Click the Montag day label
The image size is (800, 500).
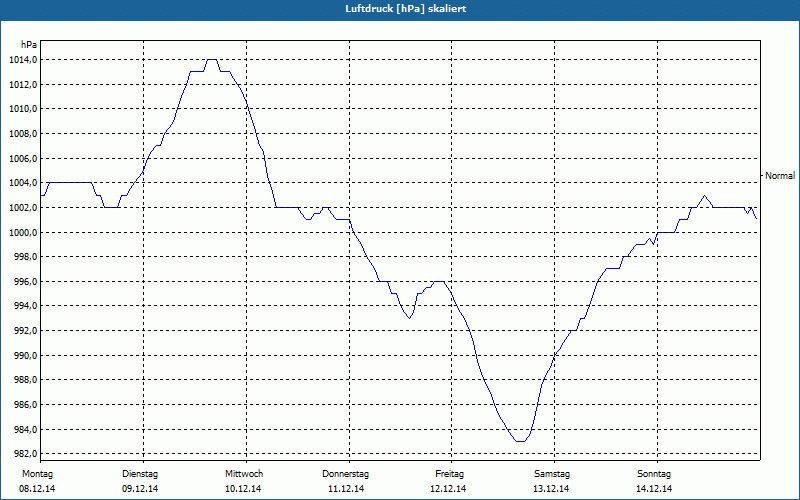pos(37,474)
